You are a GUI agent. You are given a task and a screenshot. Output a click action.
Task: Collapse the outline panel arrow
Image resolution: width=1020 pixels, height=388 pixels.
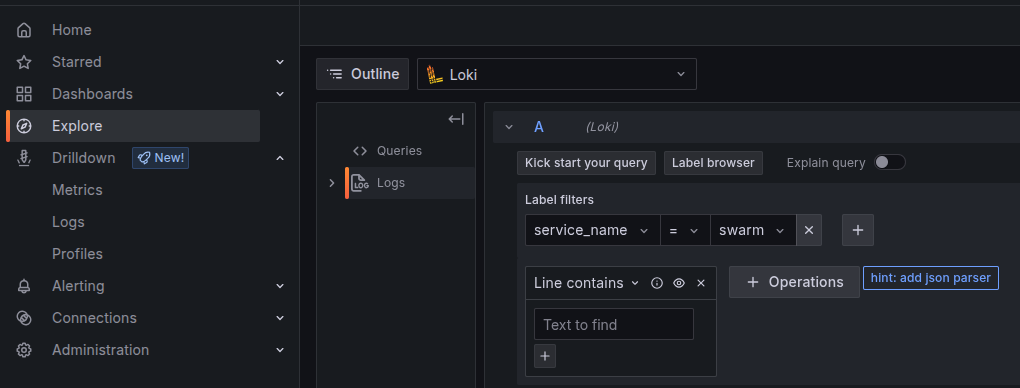point(456,119)
